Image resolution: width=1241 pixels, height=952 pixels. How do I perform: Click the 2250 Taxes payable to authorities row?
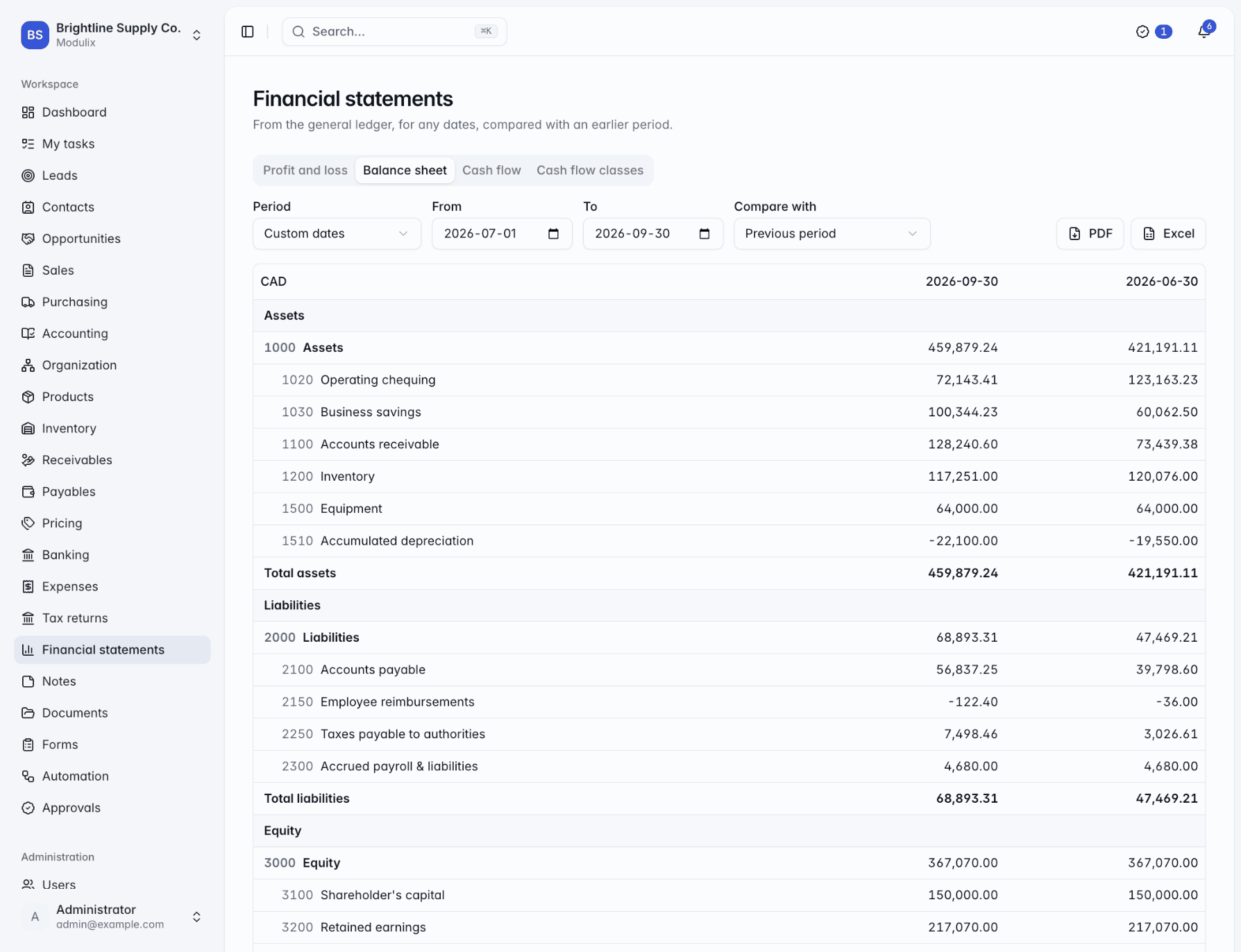[729, 734]
